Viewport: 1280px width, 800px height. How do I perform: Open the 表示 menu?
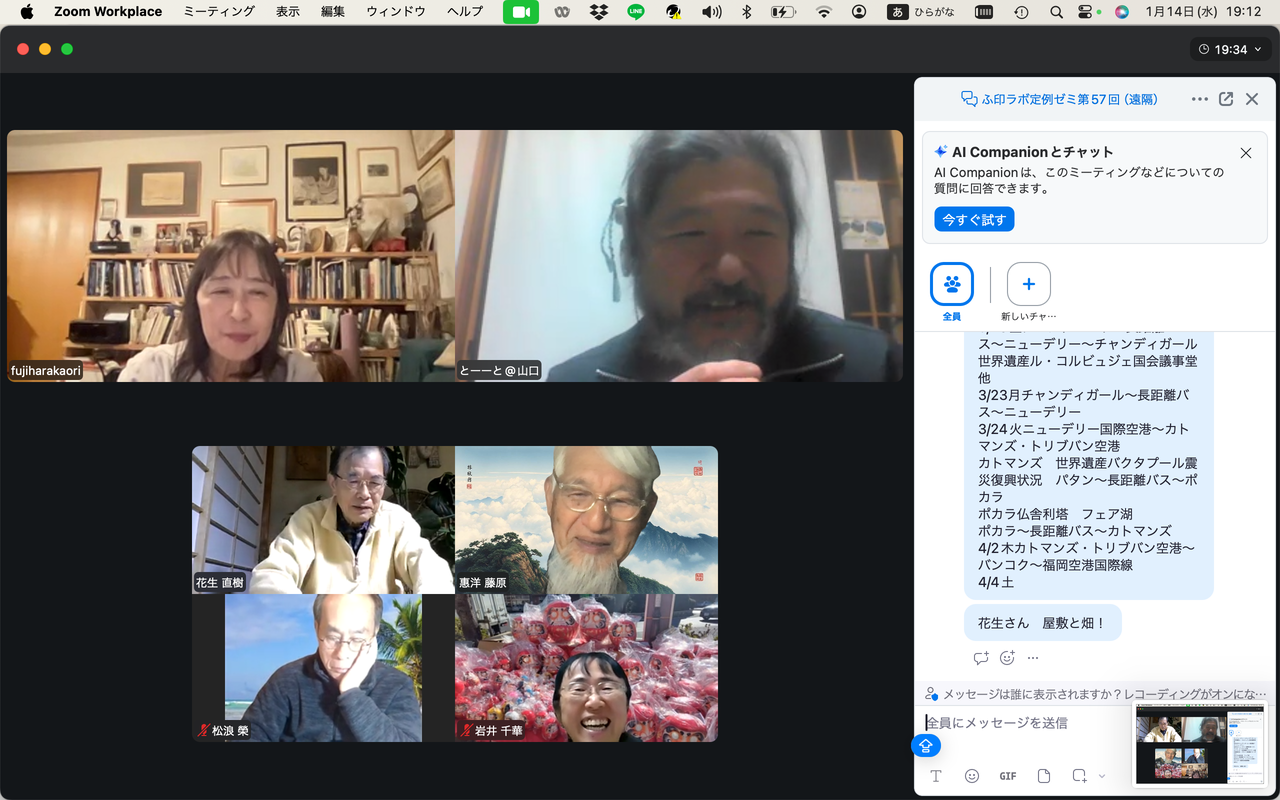coord(288,12)
